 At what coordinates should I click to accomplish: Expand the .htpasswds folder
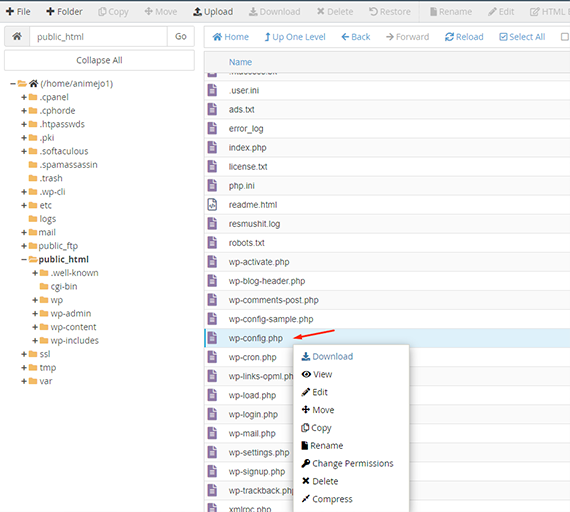click(24, 124)
